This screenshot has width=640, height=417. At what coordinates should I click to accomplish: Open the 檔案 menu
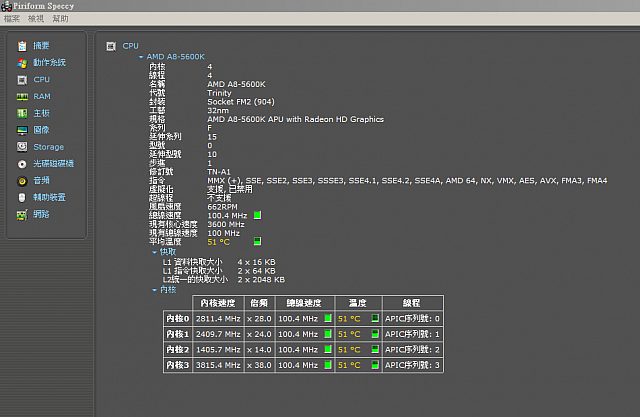[12, 19]
